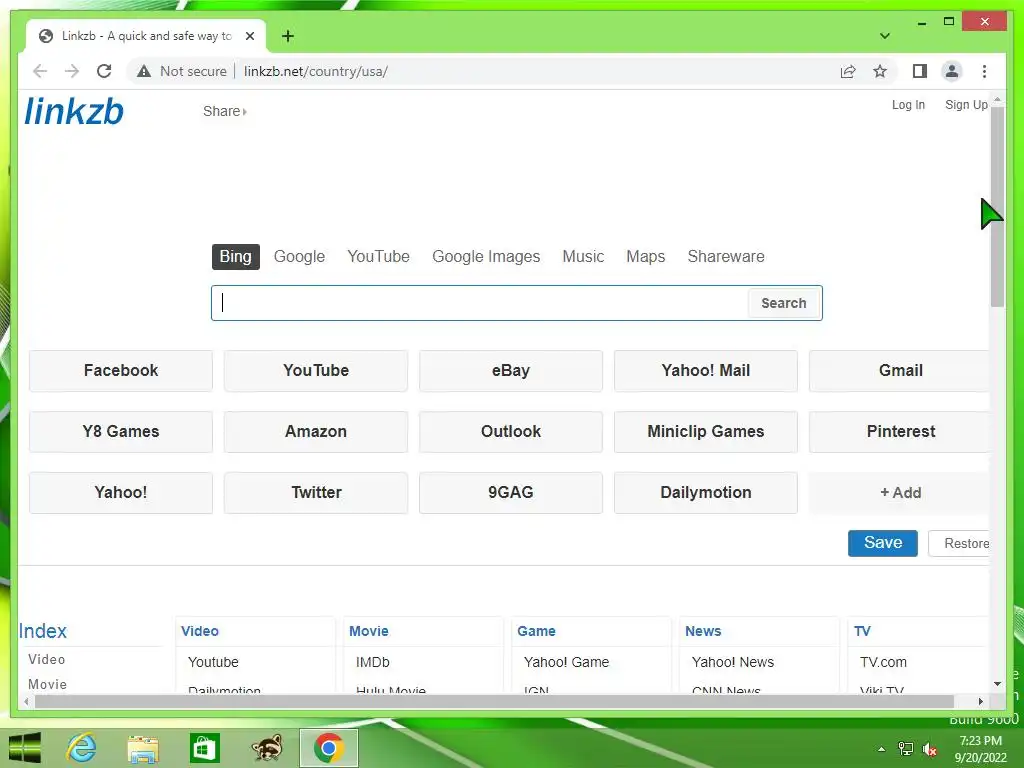Select the Bing search tab
1024x768 pixels.
coord(235,257)
